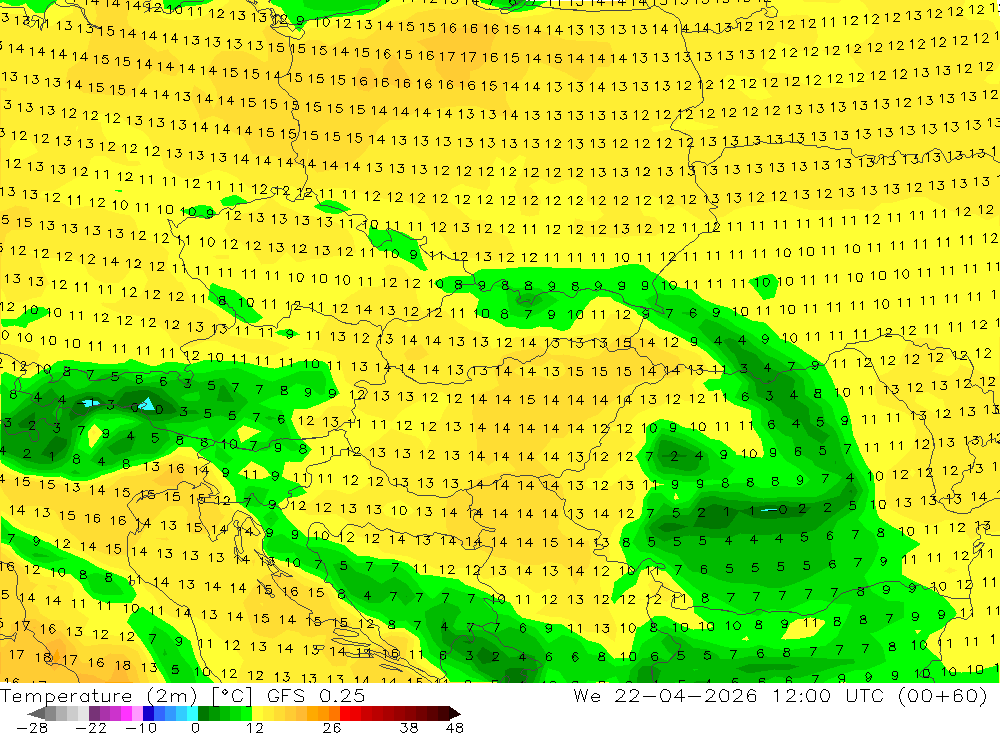This screenshot has height=733, width=1000.
Task: Click the "-28" color scale label
Action: coord(32,727)
